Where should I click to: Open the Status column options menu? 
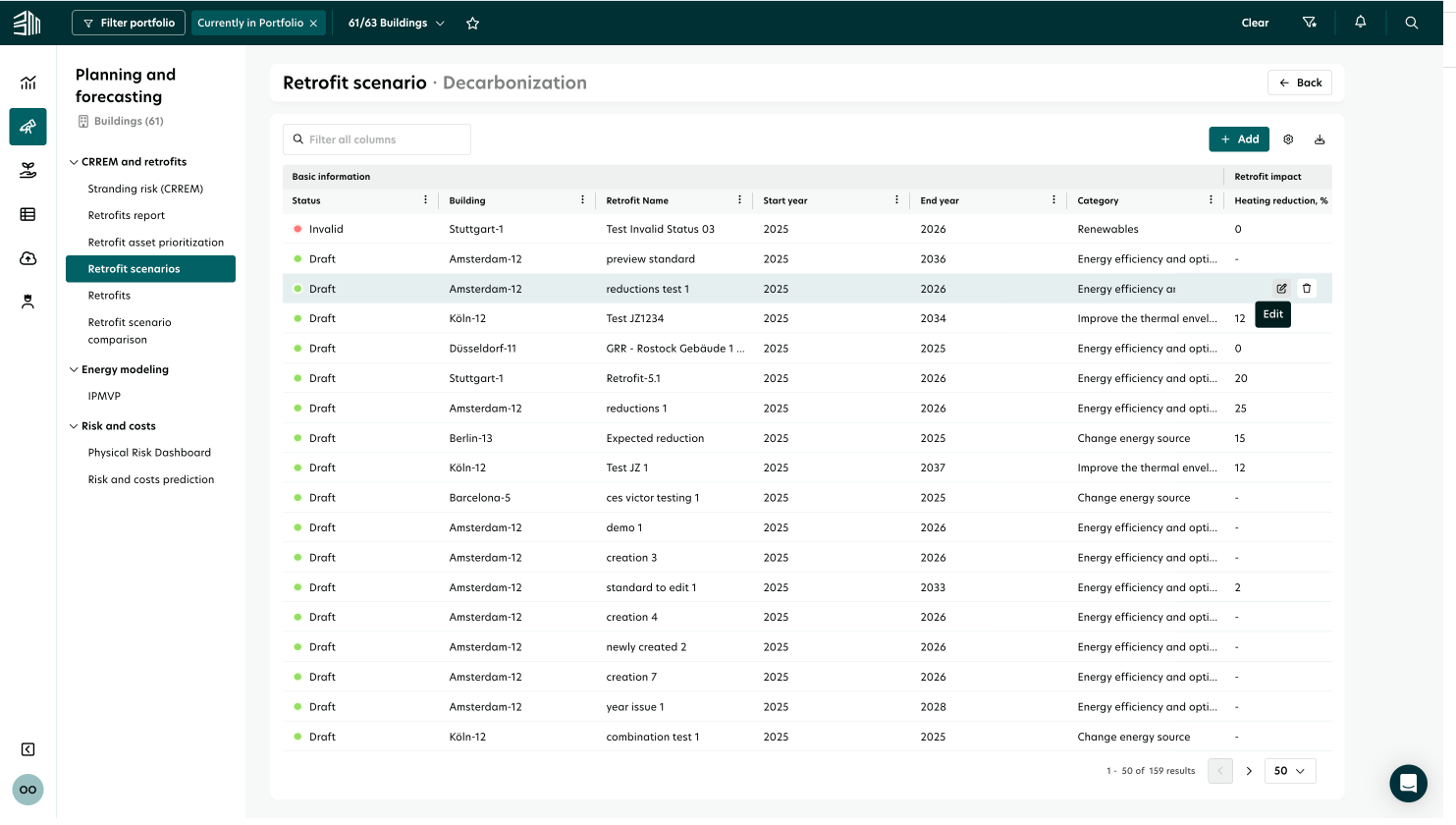coord(425,200)
